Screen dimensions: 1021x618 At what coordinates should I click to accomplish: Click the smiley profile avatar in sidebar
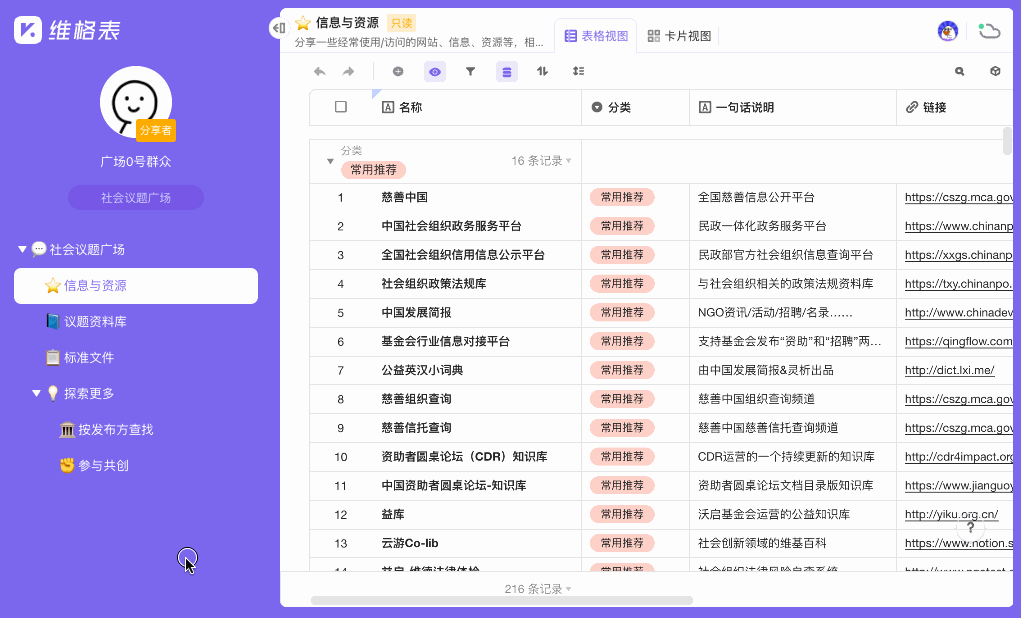click(135, 102)
